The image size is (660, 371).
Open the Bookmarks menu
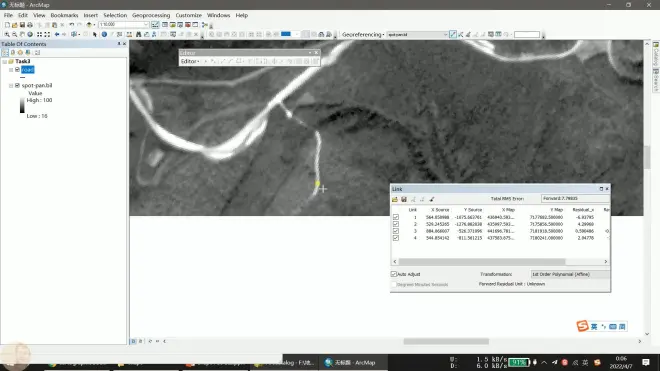pos(64,15)
